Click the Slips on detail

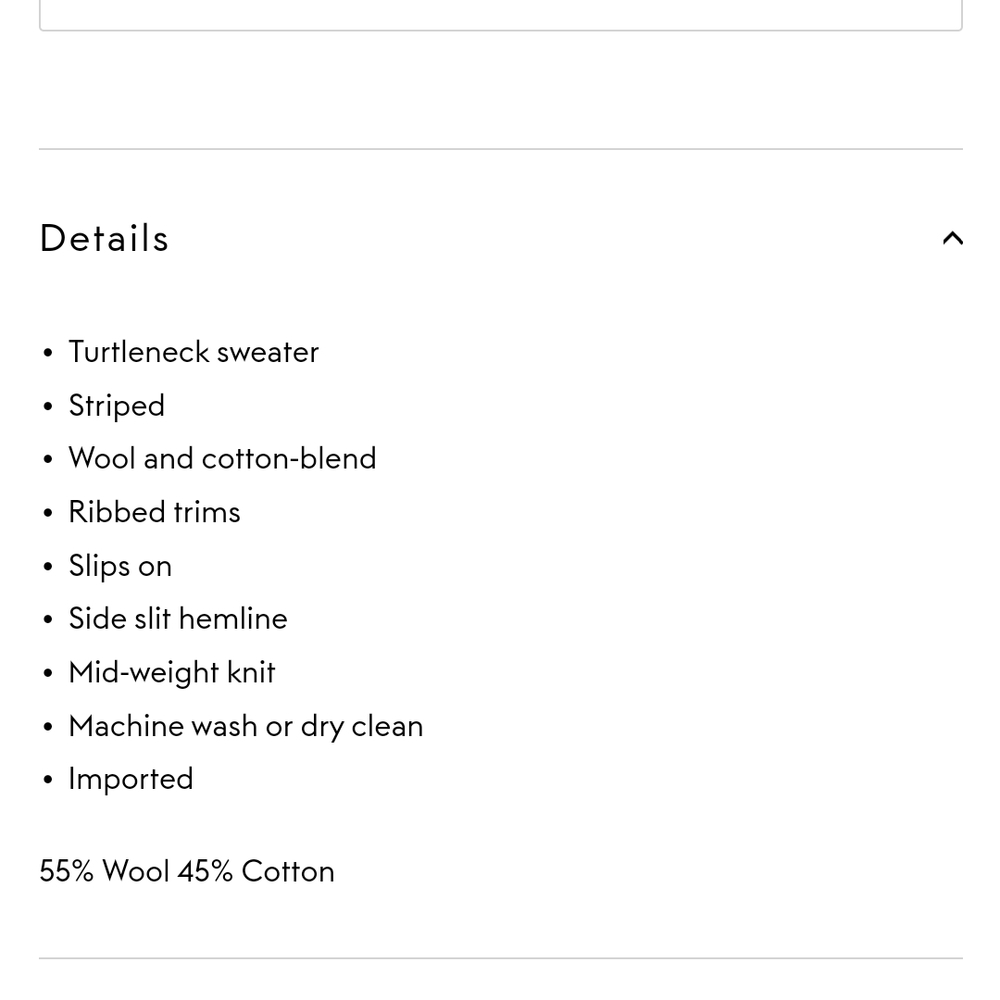pos(120,566)
